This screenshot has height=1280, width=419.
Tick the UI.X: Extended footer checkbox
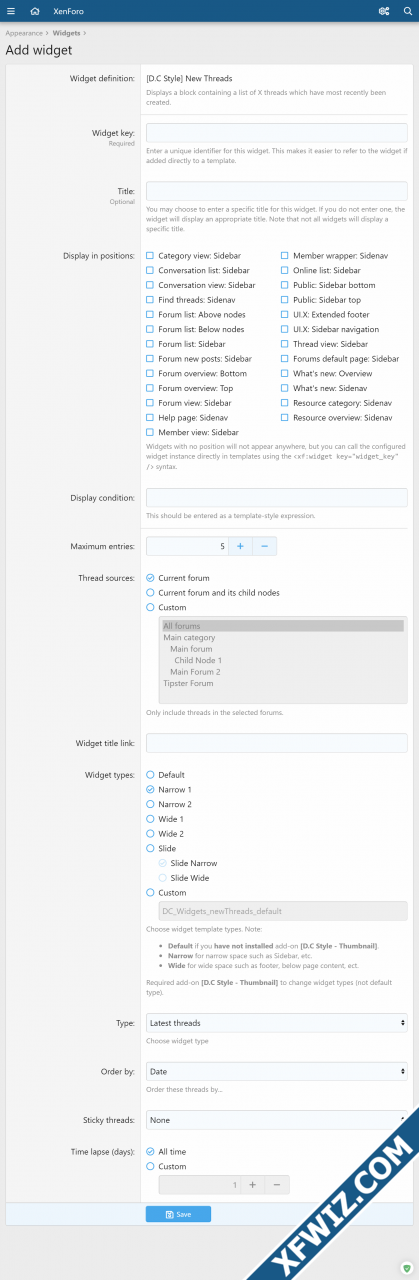pos(285,315)
